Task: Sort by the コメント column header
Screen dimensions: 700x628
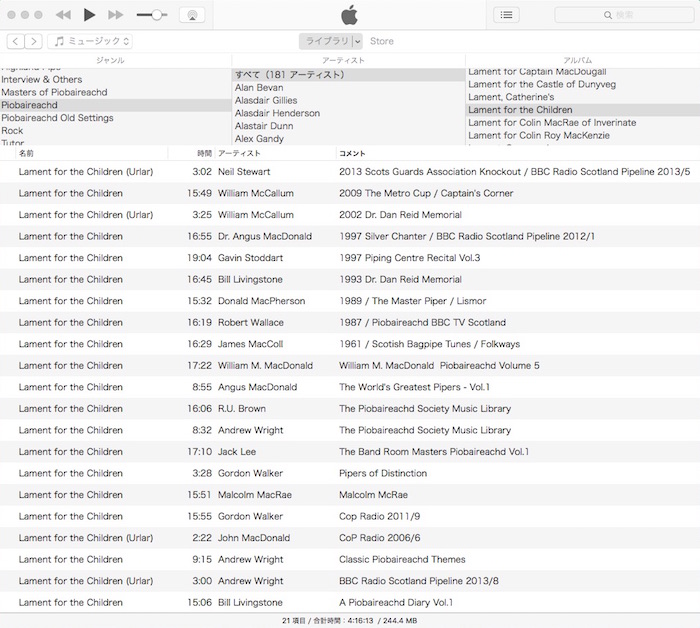Action: (x=353, y=153)
